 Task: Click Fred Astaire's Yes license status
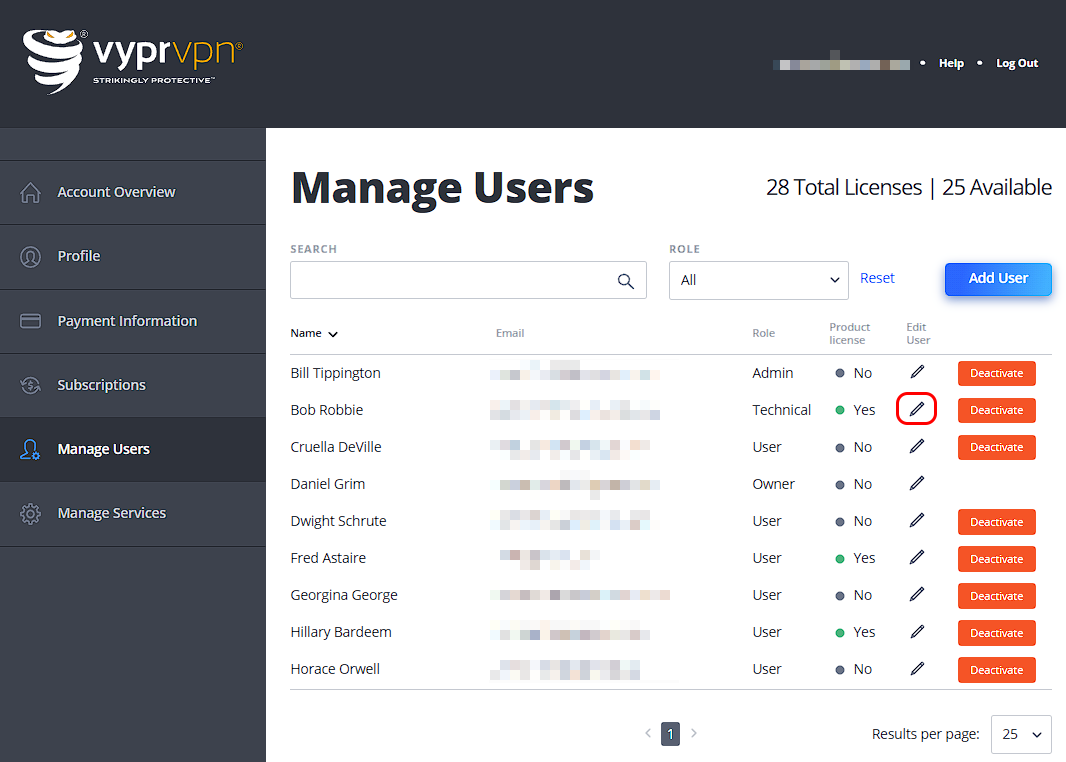[855, 558]
